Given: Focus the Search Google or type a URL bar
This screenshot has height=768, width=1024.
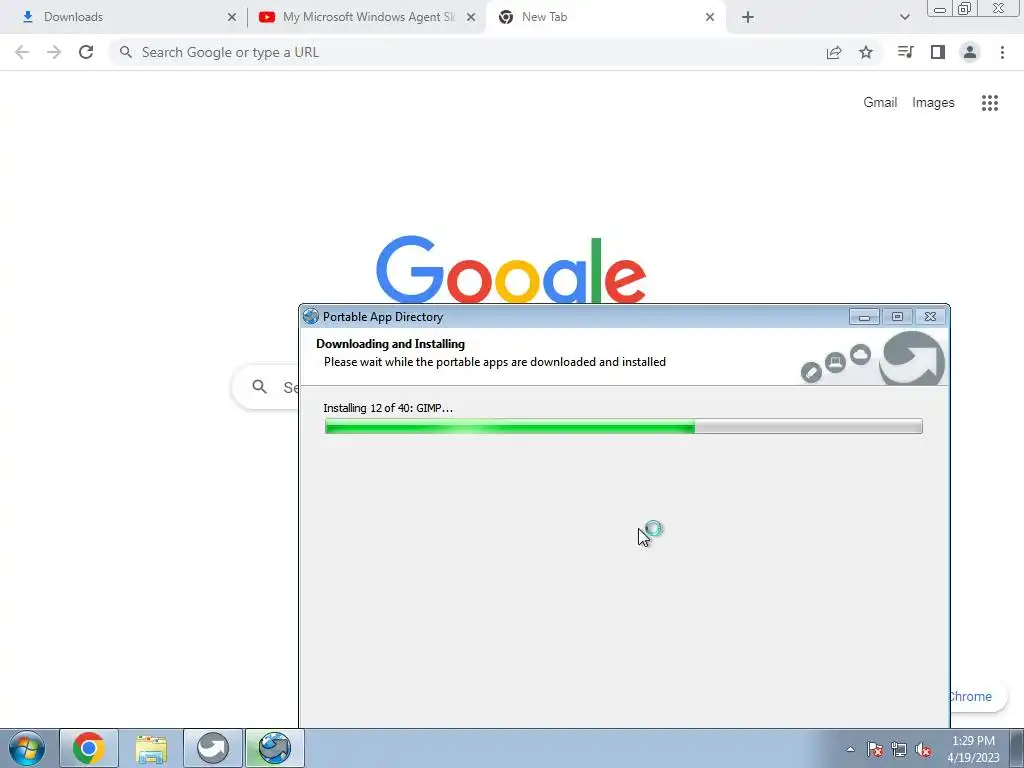Looking at the screenshot, I should tap(467, 52).
